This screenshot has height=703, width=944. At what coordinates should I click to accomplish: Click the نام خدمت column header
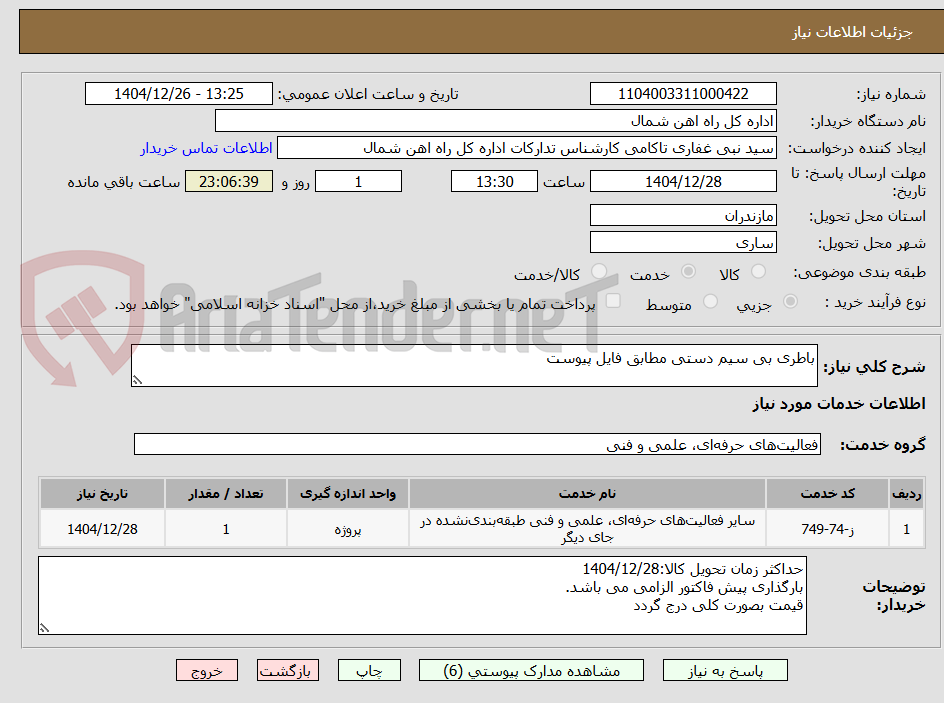(x=587, y=494)
